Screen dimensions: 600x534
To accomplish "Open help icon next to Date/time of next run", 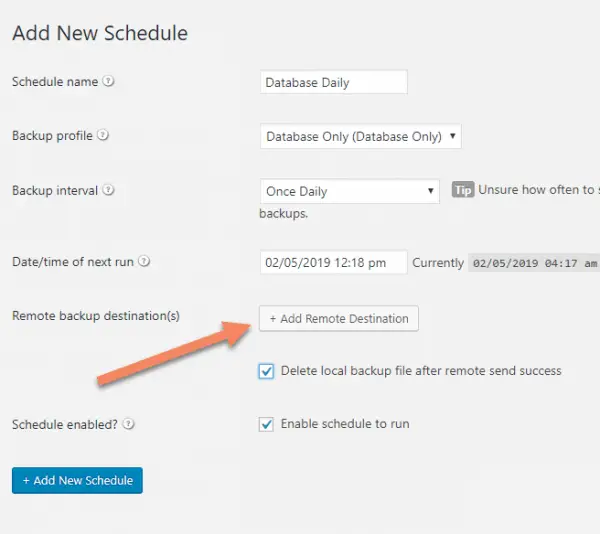I will pos(144,261).
